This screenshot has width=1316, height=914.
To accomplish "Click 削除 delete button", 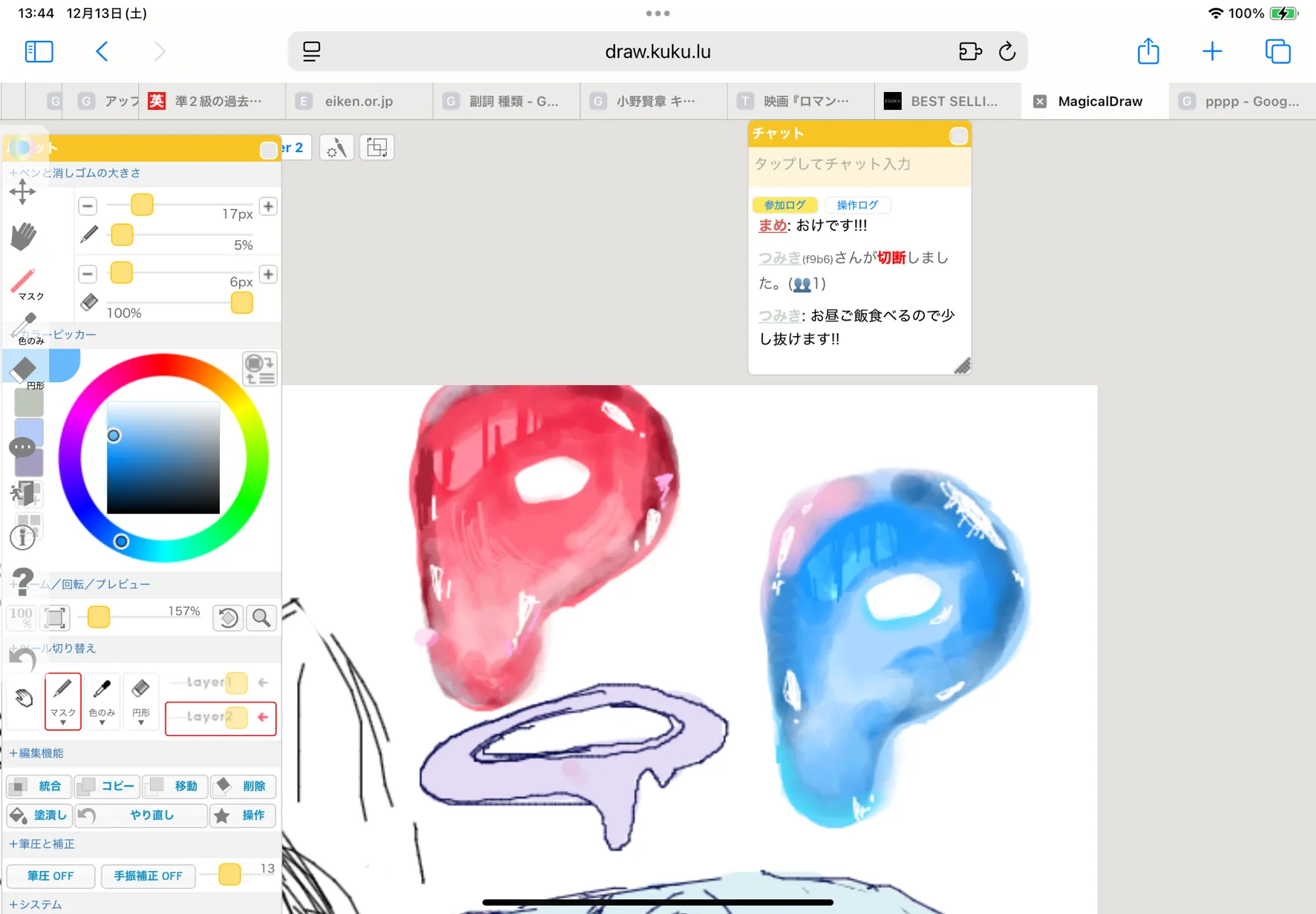I will 243,786.
